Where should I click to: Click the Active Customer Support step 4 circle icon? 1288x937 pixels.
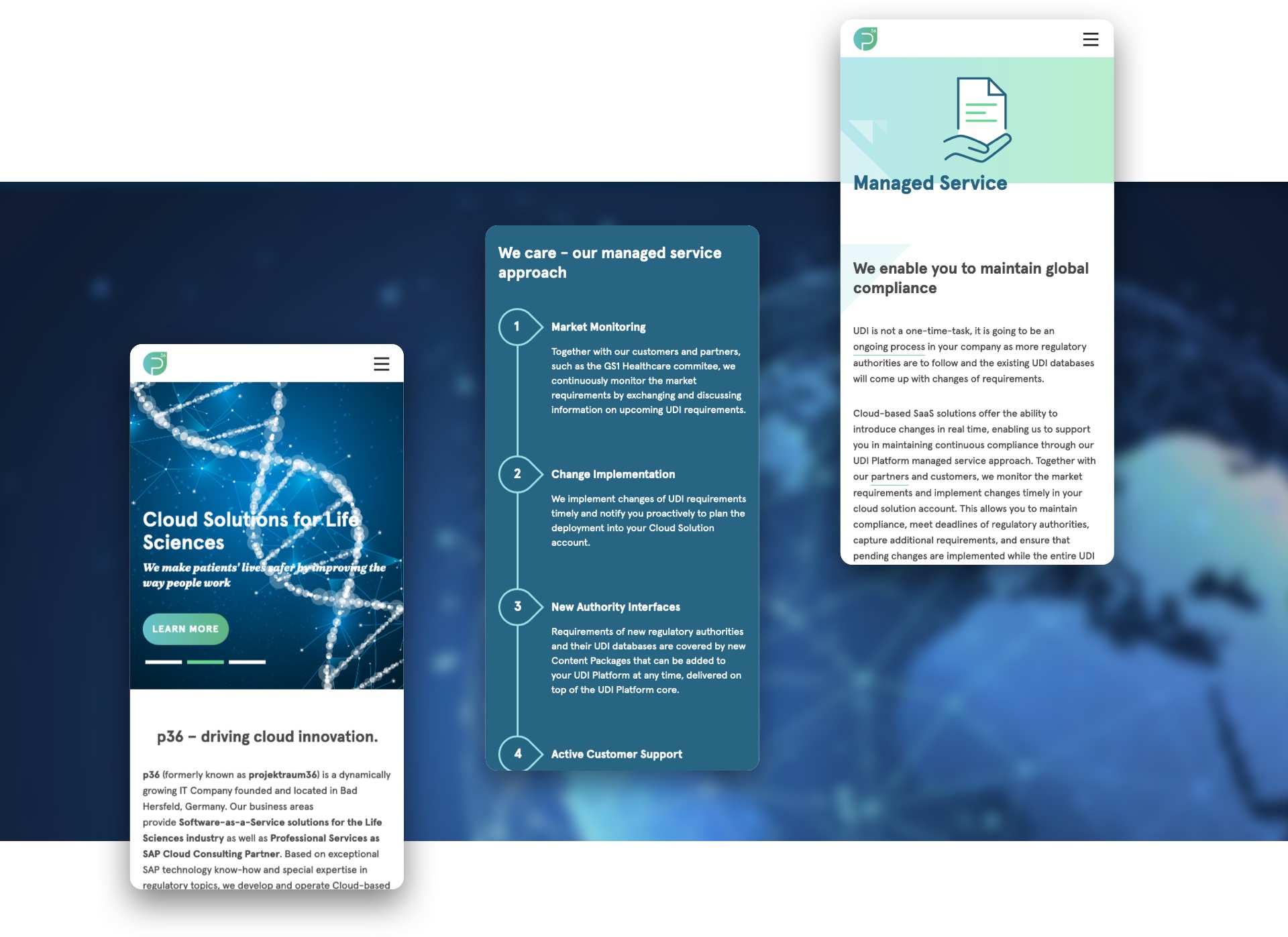(x=516, y=752)
